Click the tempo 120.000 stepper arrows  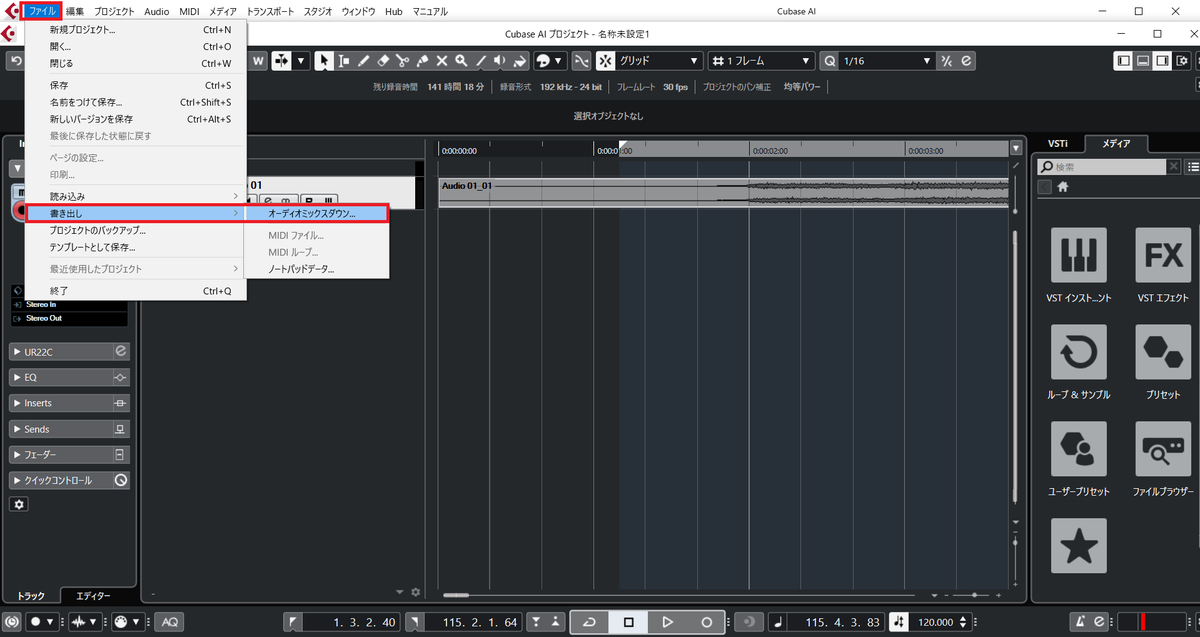(963, 622)
